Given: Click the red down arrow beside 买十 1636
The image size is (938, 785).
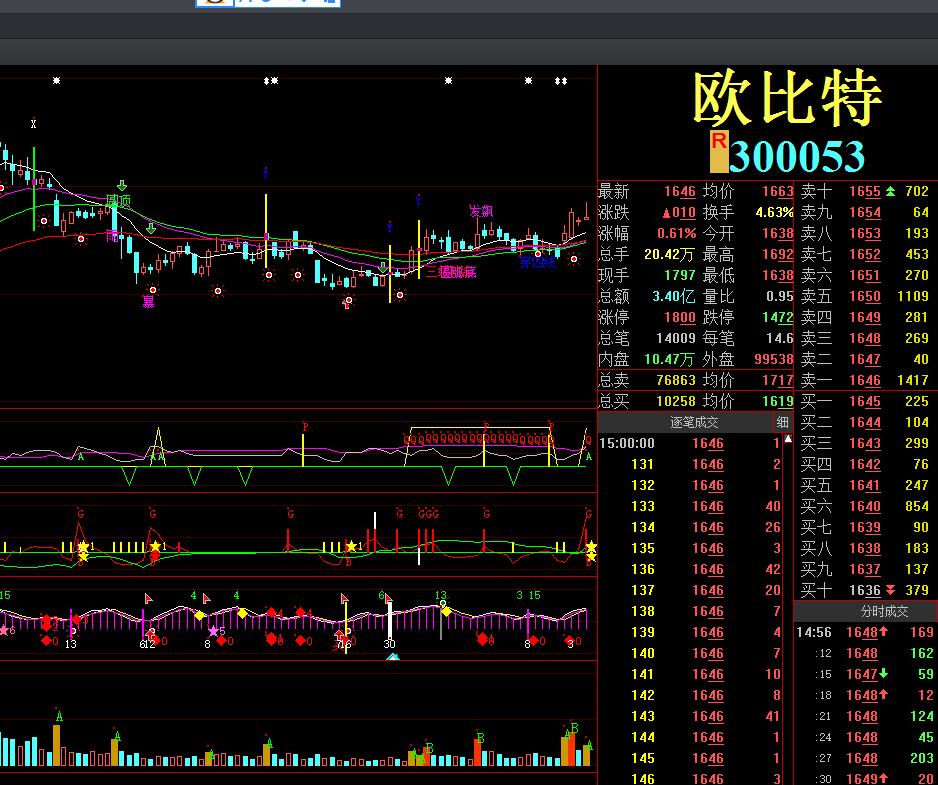Looking at the screenshot, I should point(891,590).
